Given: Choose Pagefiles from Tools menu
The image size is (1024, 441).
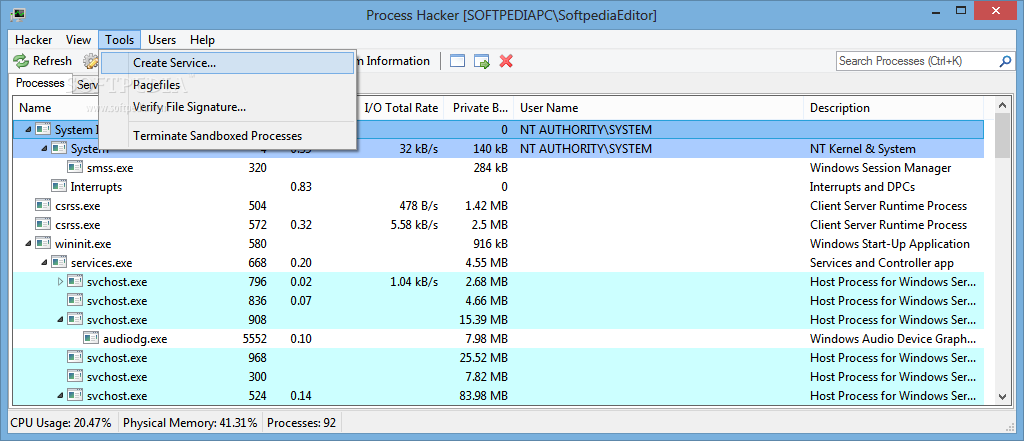Looking at the screenshot, I should click(228, 85).
